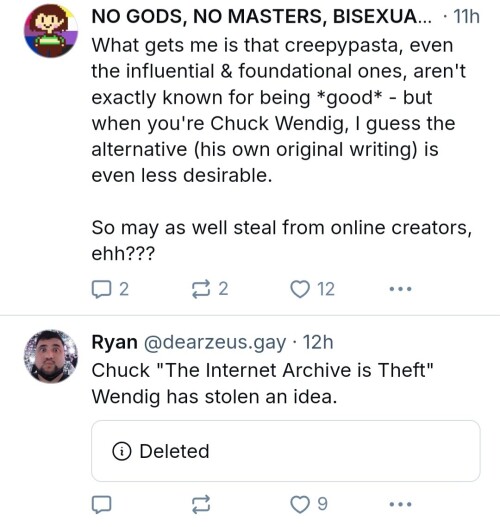Click the 'So may as well steal' paragraph
Viewport: 500px width, 527px height.
point(282,240)
